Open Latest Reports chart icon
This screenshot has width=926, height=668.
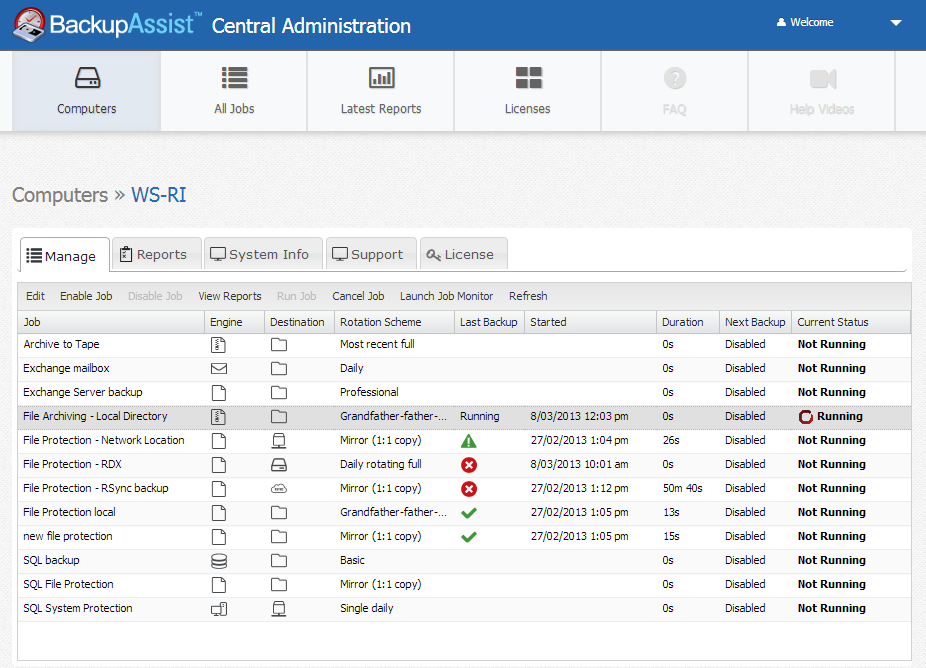(382, 77)
